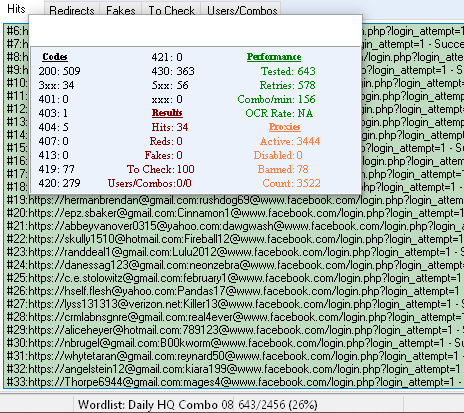Click the 'Banned: 78' proxies value
This screenshot has width=464, height=413.
pyautogui.click(x=283, y=169)
